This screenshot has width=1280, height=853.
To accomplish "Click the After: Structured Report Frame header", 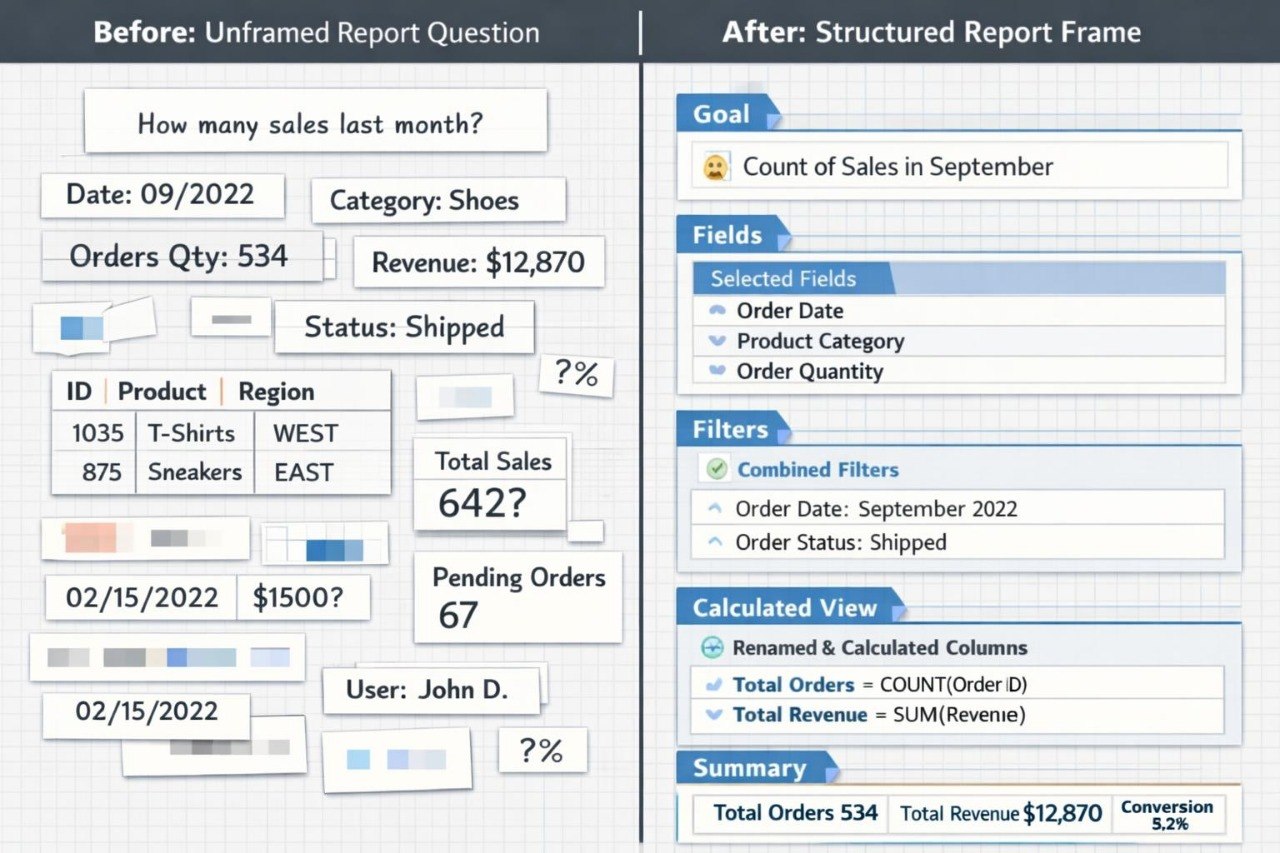I will coord(931,31).
